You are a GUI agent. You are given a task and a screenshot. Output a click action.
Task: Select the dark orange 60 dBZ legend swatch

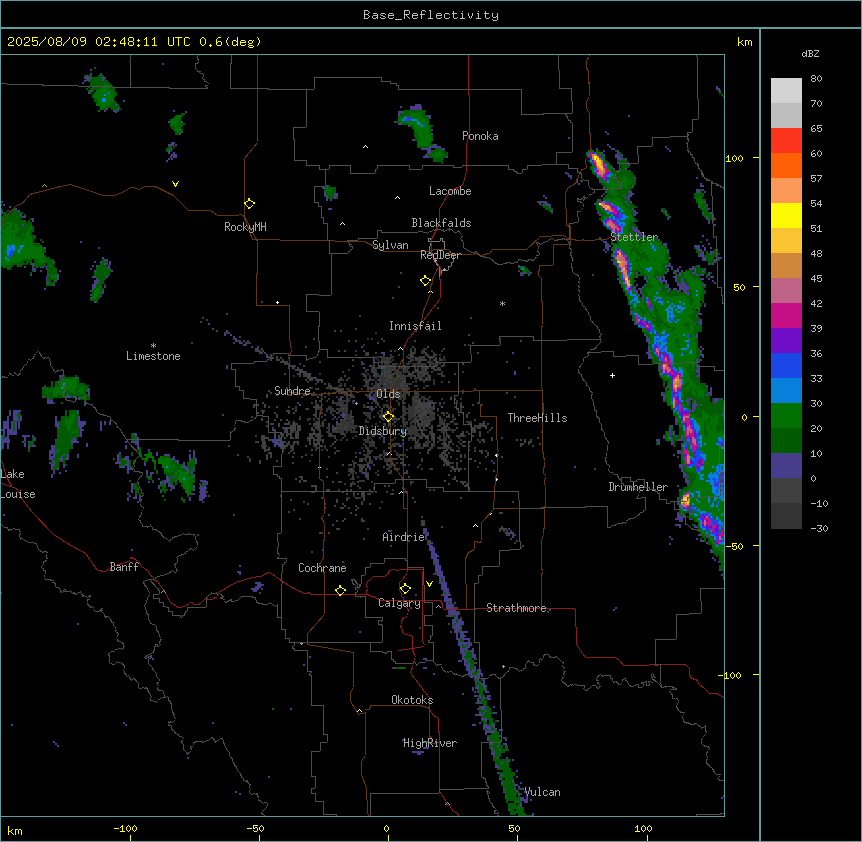(x=786, y=165)
